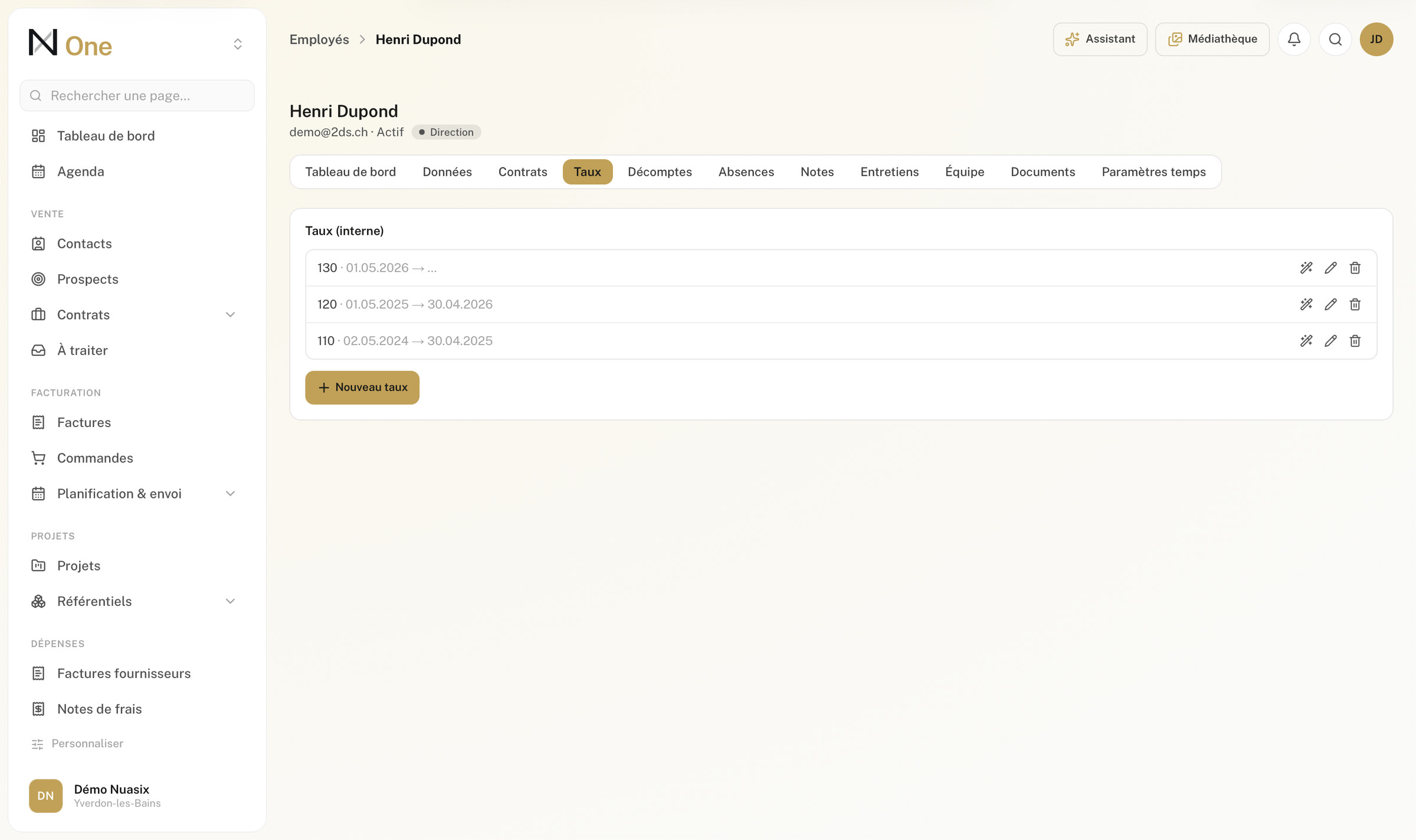The width and height of the screenshot is (1416, 840).
Task: Delete the 120 rate entry
Action: [x=1355, y=304]
